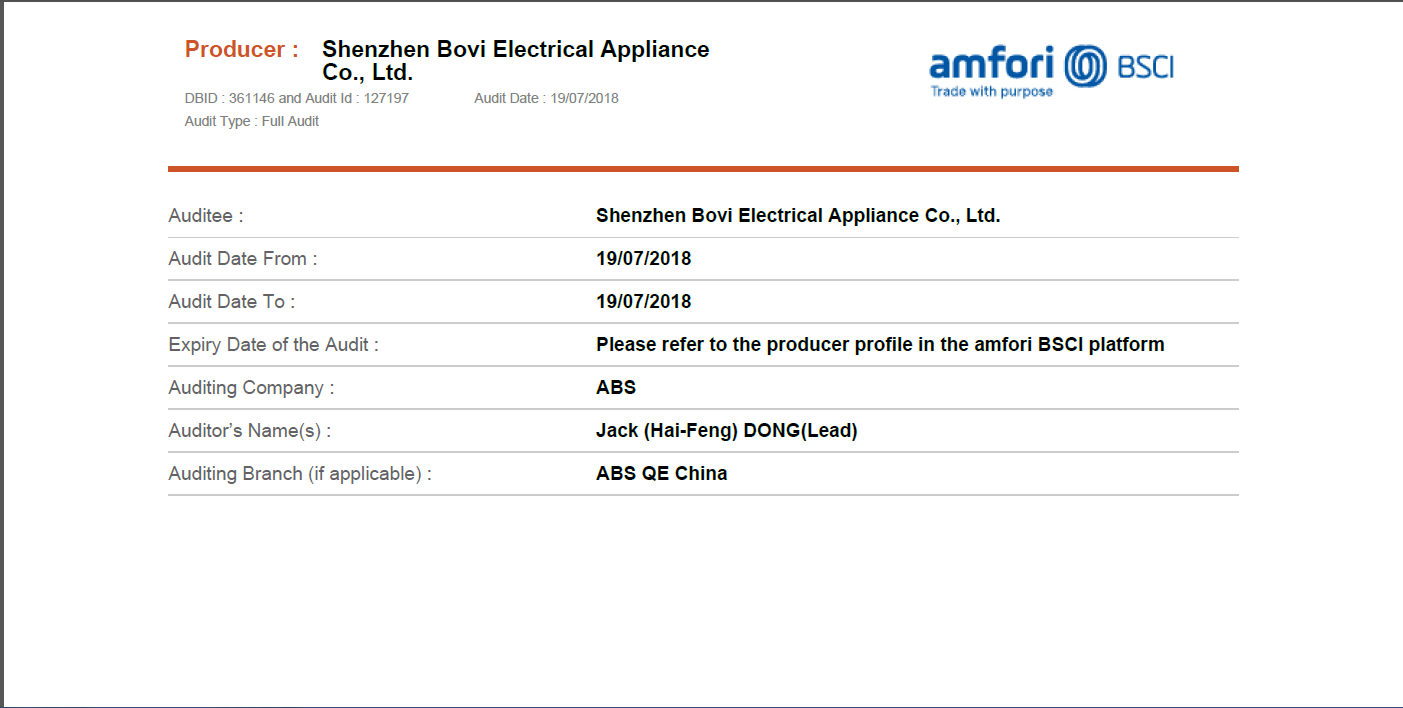Click the header 'Audit Date : 19/07/2018' text

[x=546, y=98]
